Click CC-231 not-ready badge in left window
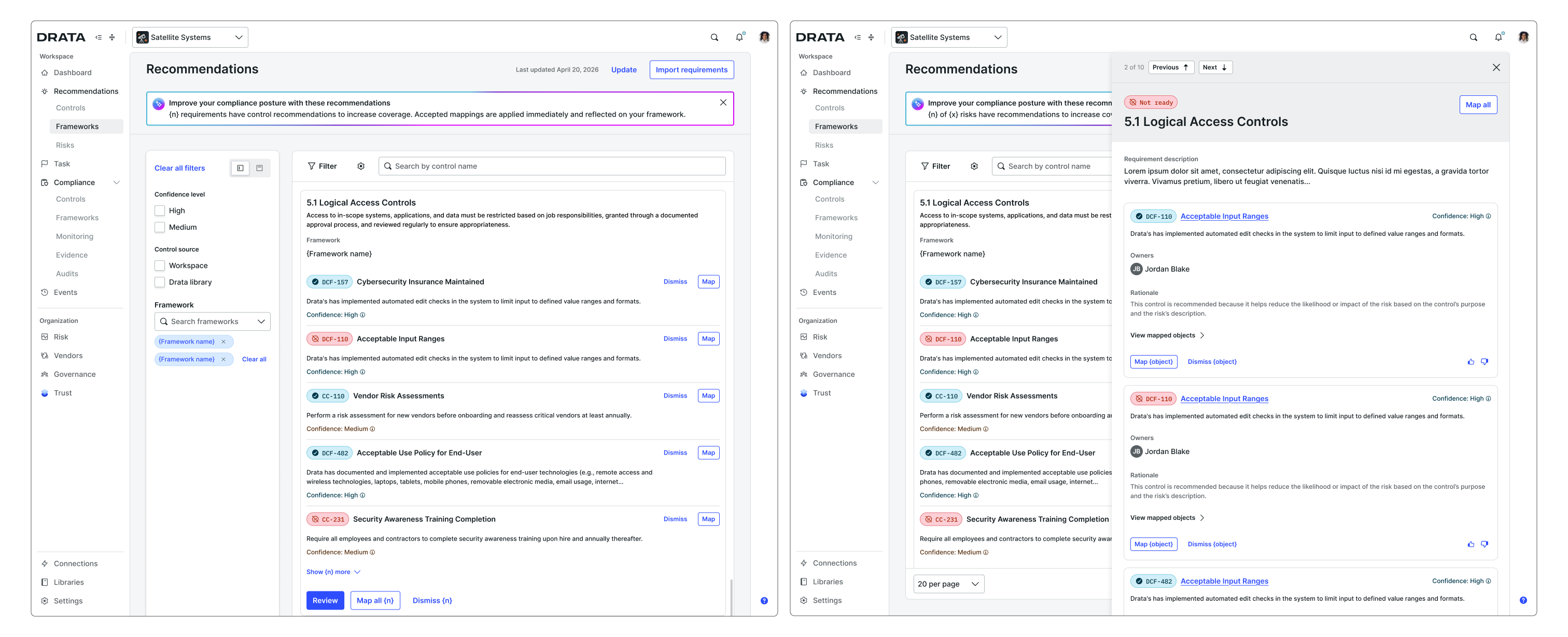1568x637 pixels. [x=328, y=519]
